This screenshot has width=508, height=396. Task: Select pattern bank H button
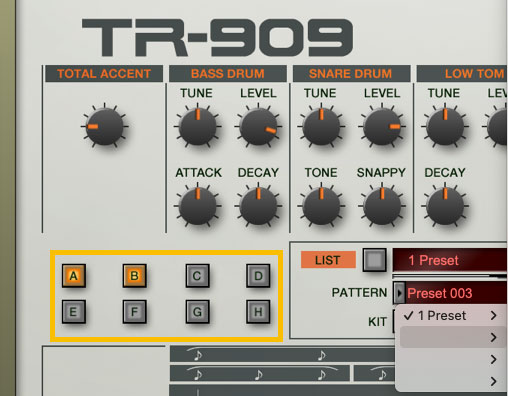click(258, 312)
